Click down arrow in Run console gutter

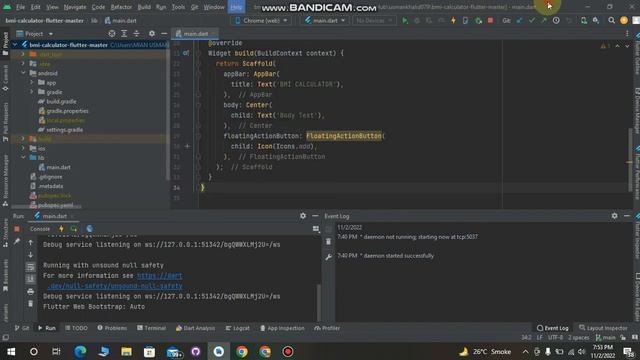coord(31,255)
